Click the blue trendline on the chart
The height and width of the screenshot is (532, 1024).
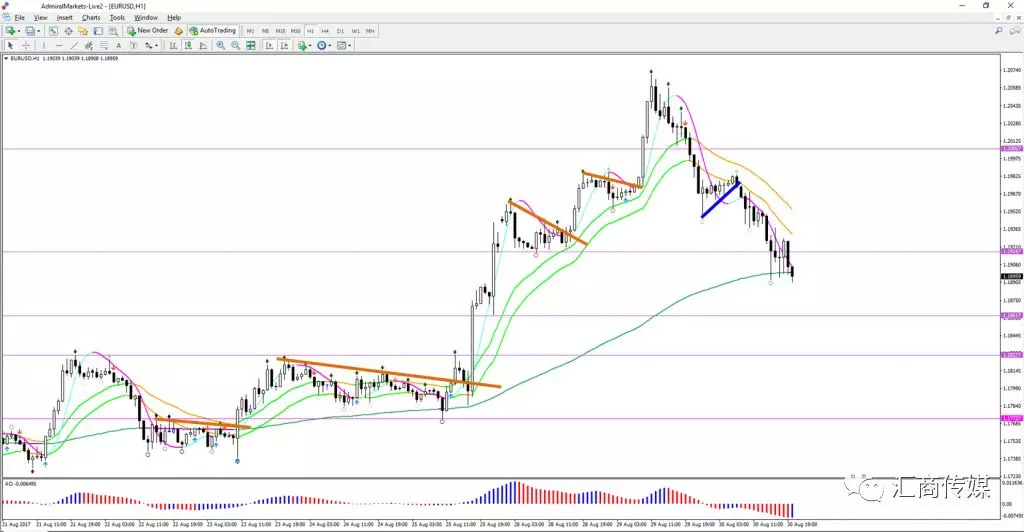pos(720,199)
